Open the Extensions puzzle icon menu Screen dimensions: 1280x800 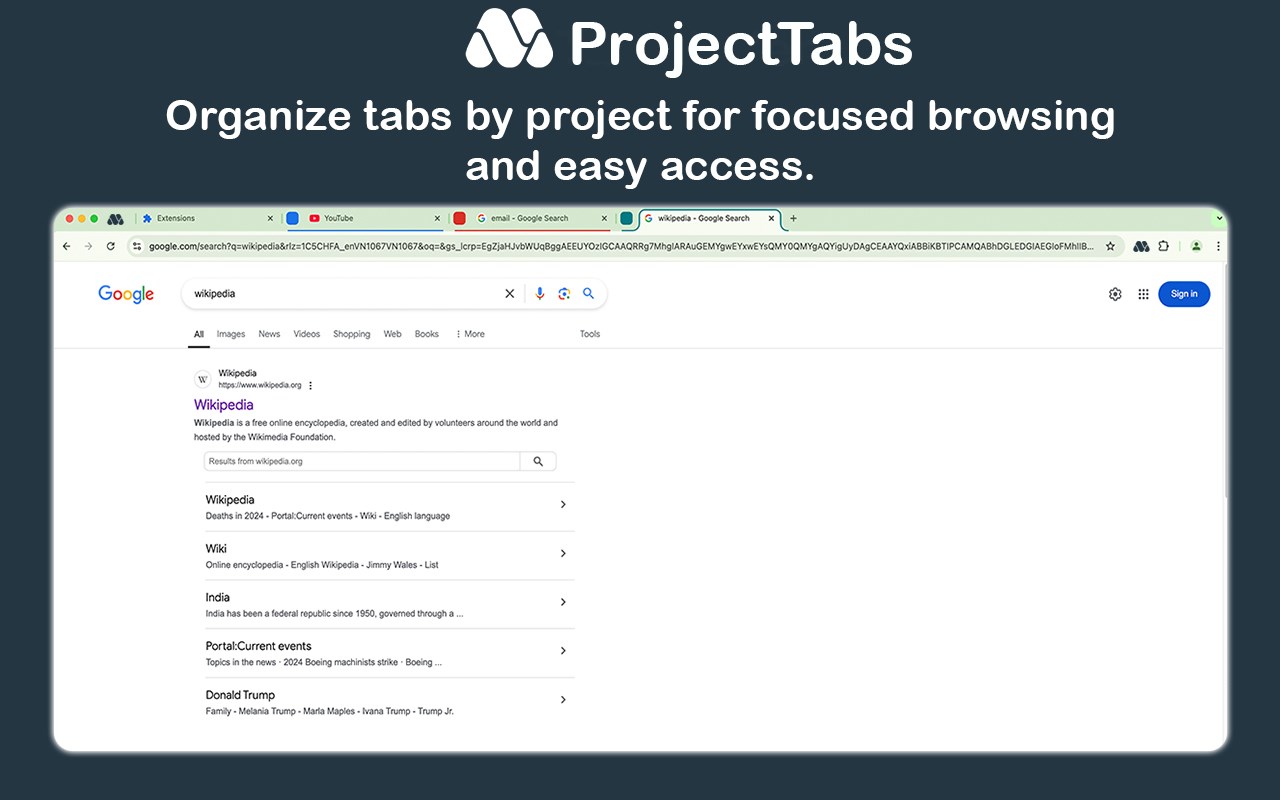coord(1164,246)
